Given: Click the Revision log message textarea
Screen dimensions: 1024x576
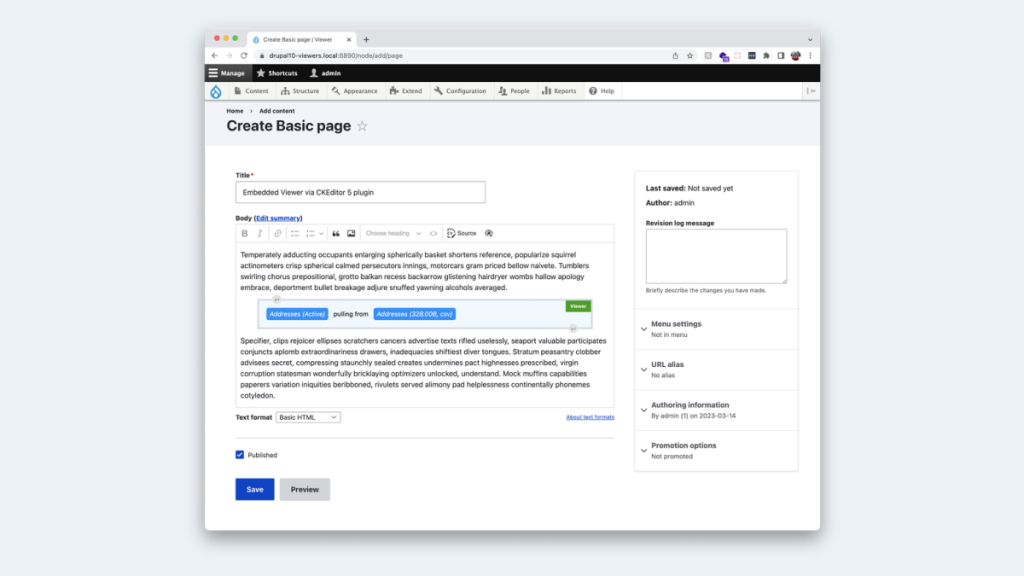Looking at the screenshot, I should coord(716,256).
